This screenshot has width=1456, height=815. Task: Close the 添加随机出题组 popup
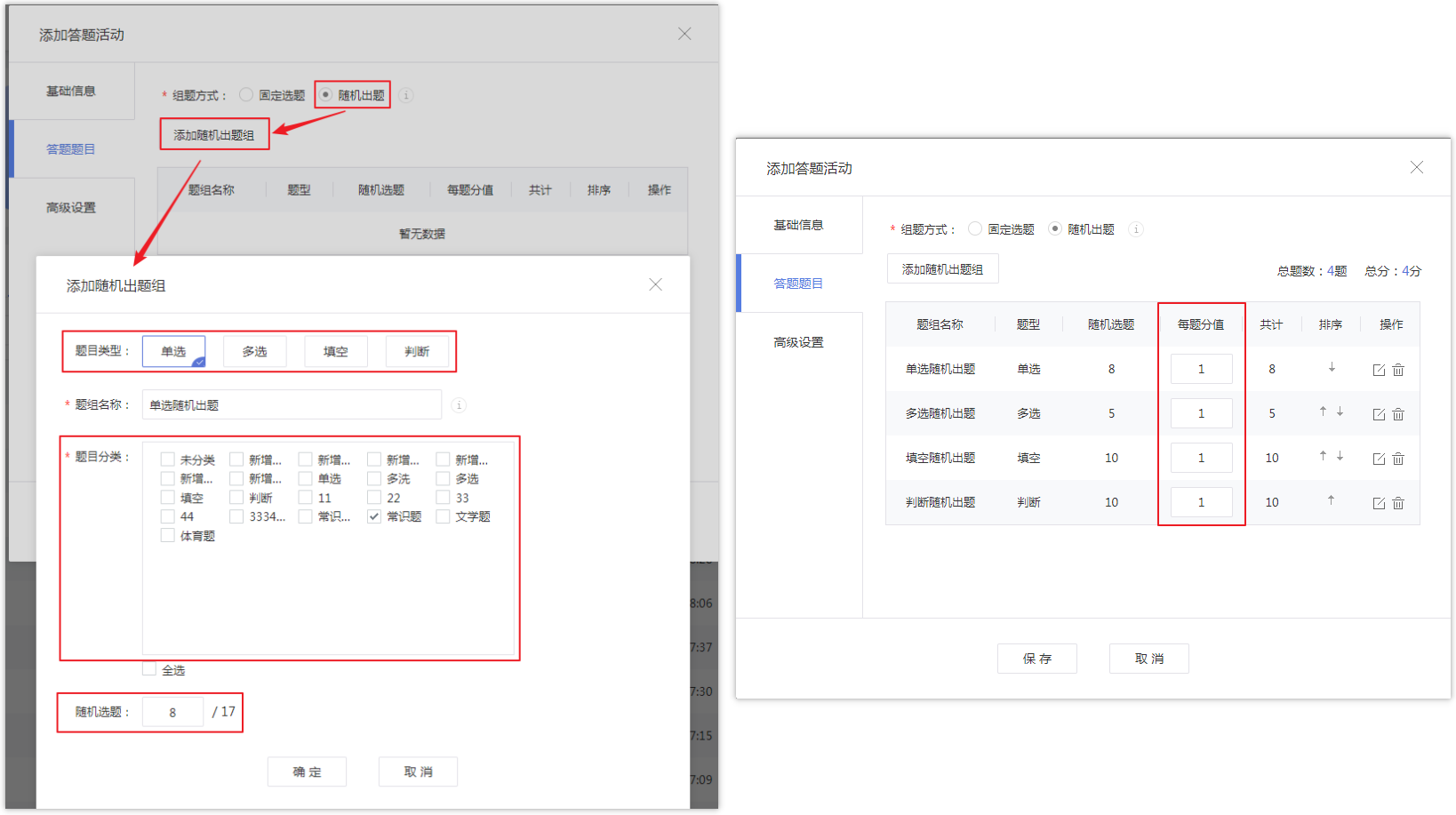pos(655,284)
